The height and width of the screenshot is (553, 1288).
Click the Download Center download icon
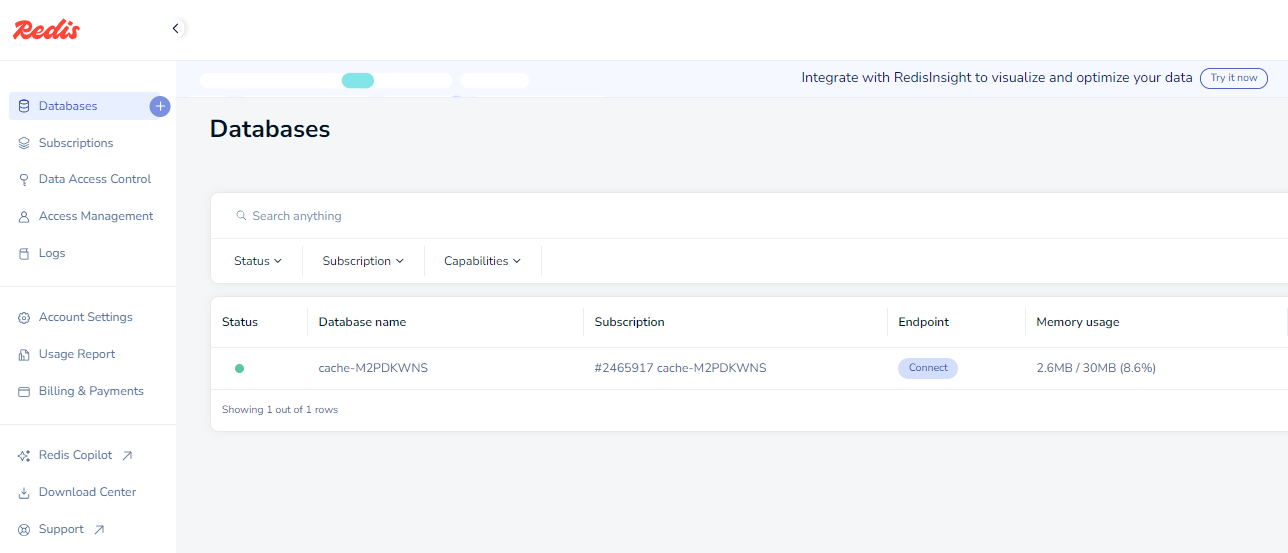pos(24,493)
